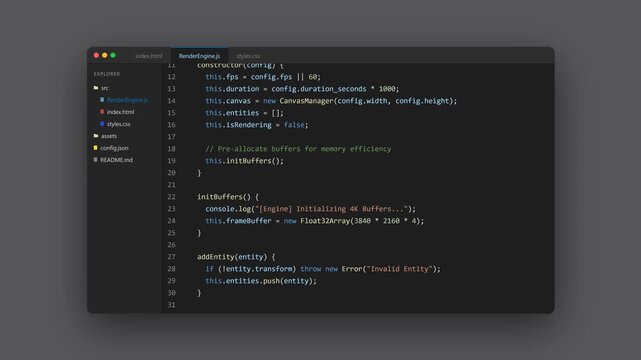Switch to the index.html tab
The image size is (641, 360).
(x=149, y=56)
